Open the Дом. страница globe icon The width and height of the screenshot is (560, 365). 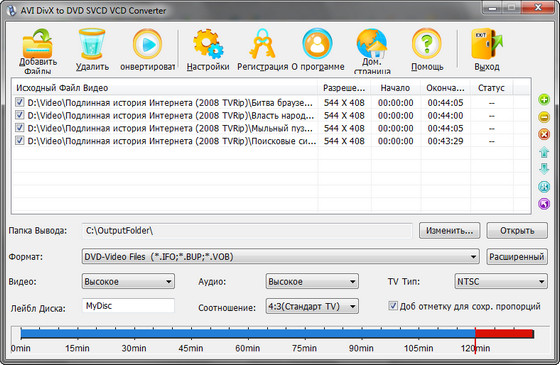pyautogui.click(x=372, y=43)
